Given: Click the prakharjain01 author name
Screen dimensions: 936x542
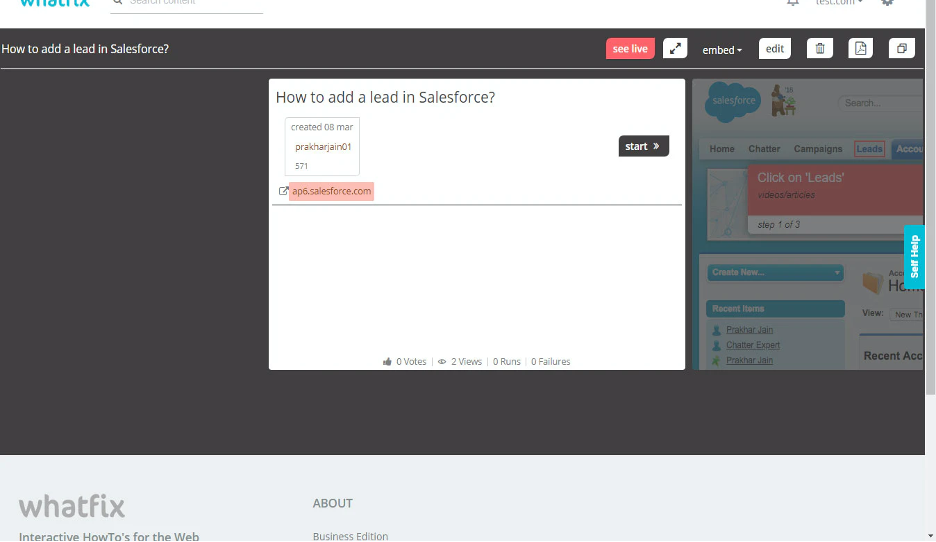Looking at the screenshot, I should coord(323,147).
